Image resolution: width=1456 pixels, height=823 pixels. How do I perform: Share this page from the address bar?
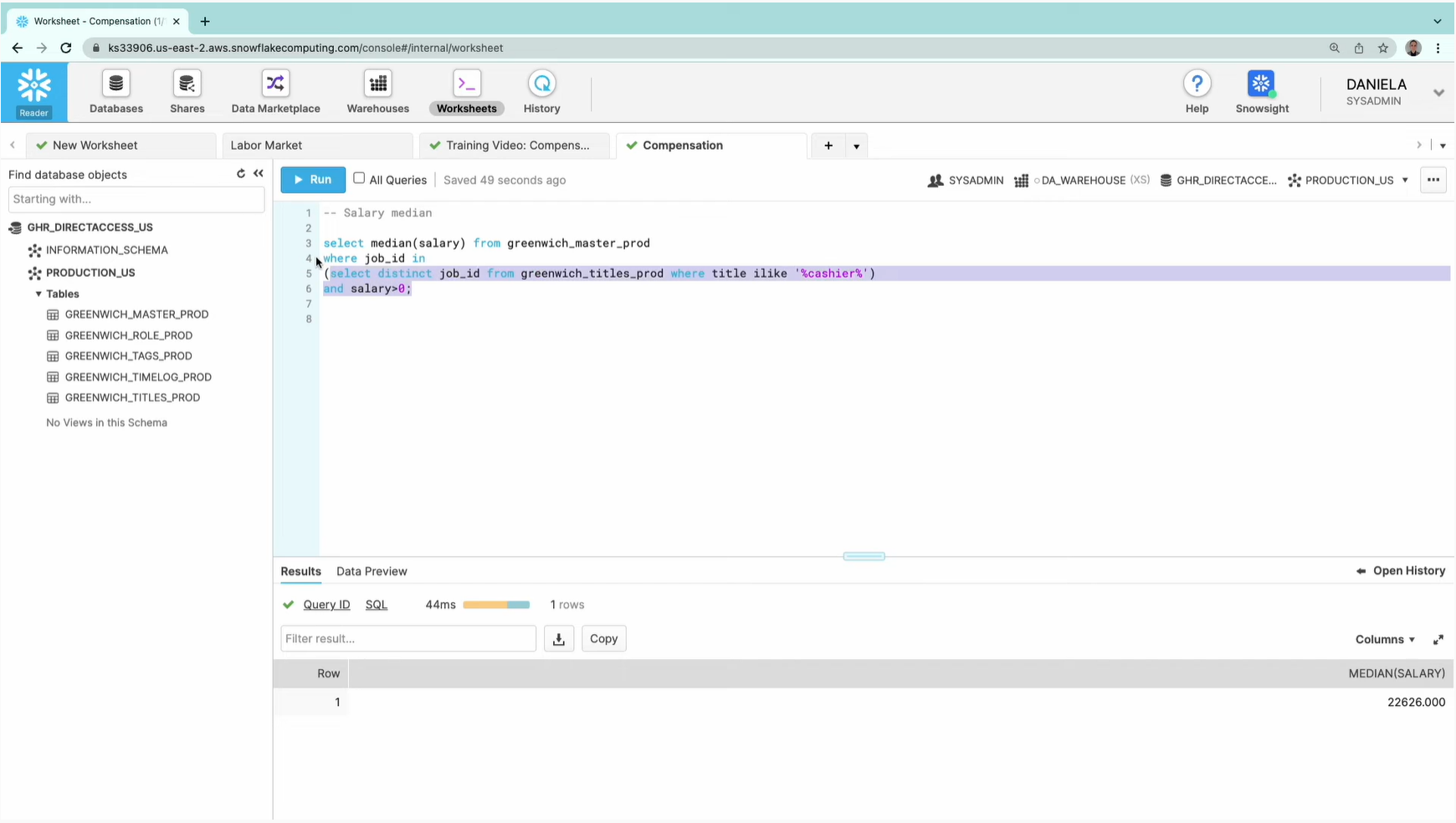tap(1359, 48)
